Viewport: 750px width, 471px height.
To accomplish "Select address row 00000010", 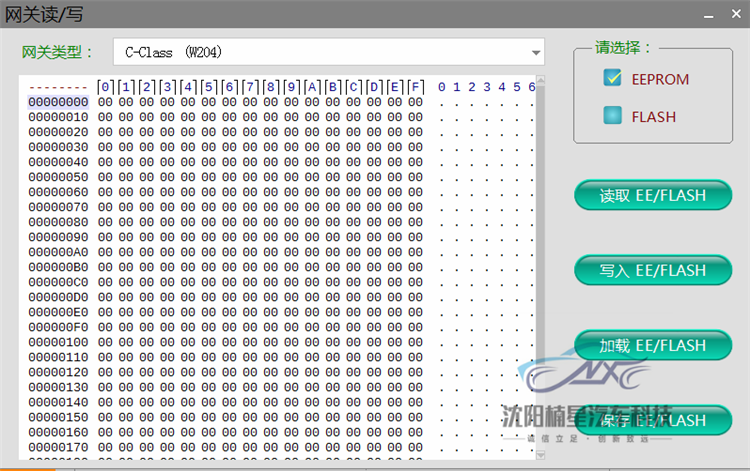I will click(58, 117).
